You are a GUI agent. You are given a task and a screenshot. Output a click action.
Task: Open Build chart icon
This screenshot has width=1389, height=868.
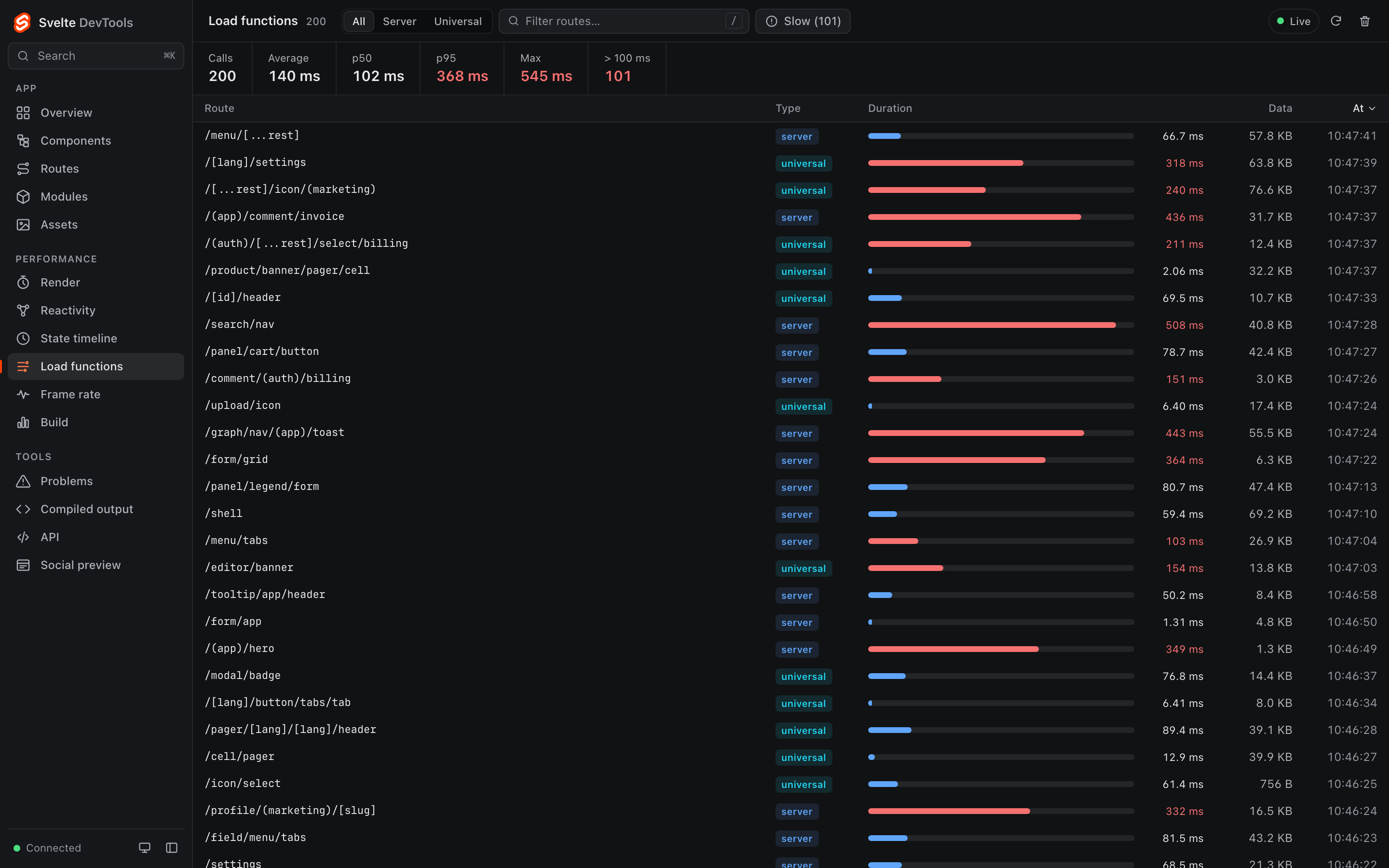point(23,422)
